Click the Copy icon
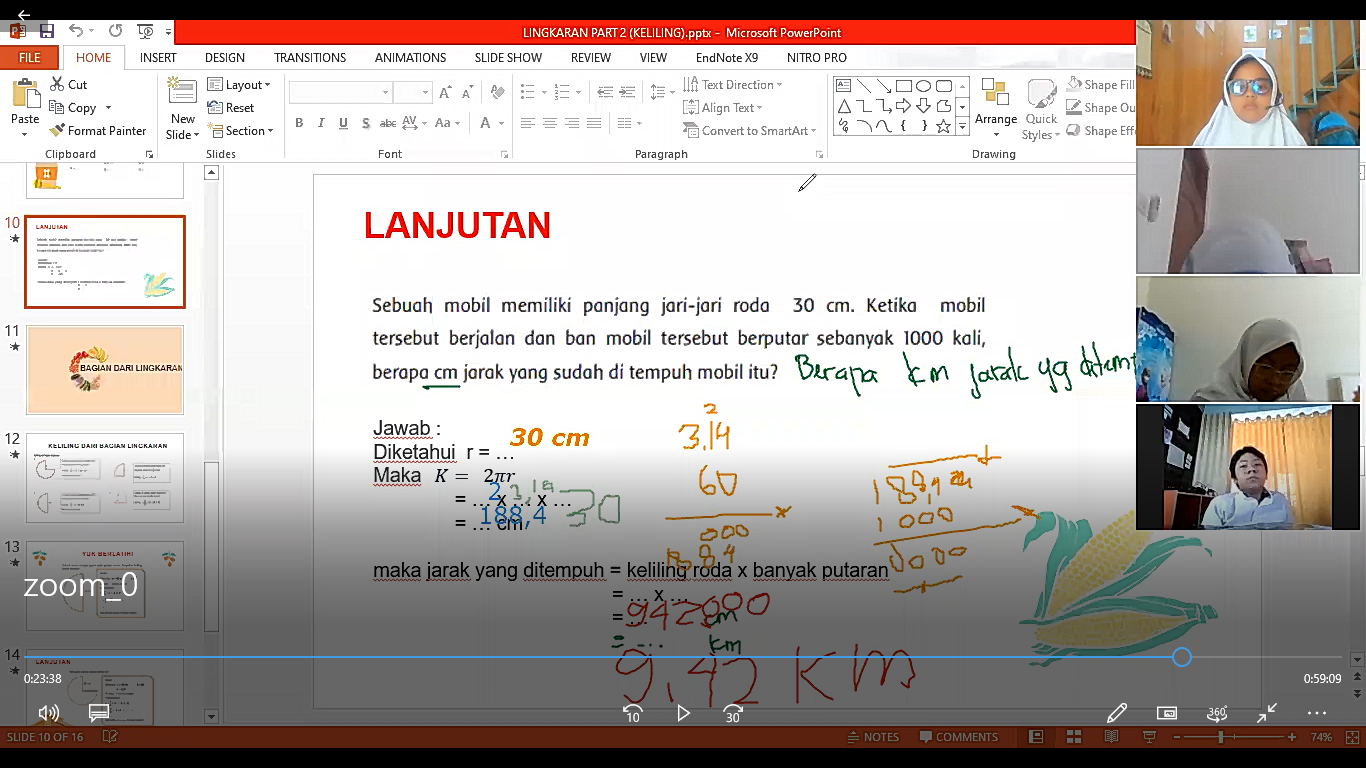The width and height of the screenshot is (1366, 768). point(56,108)
